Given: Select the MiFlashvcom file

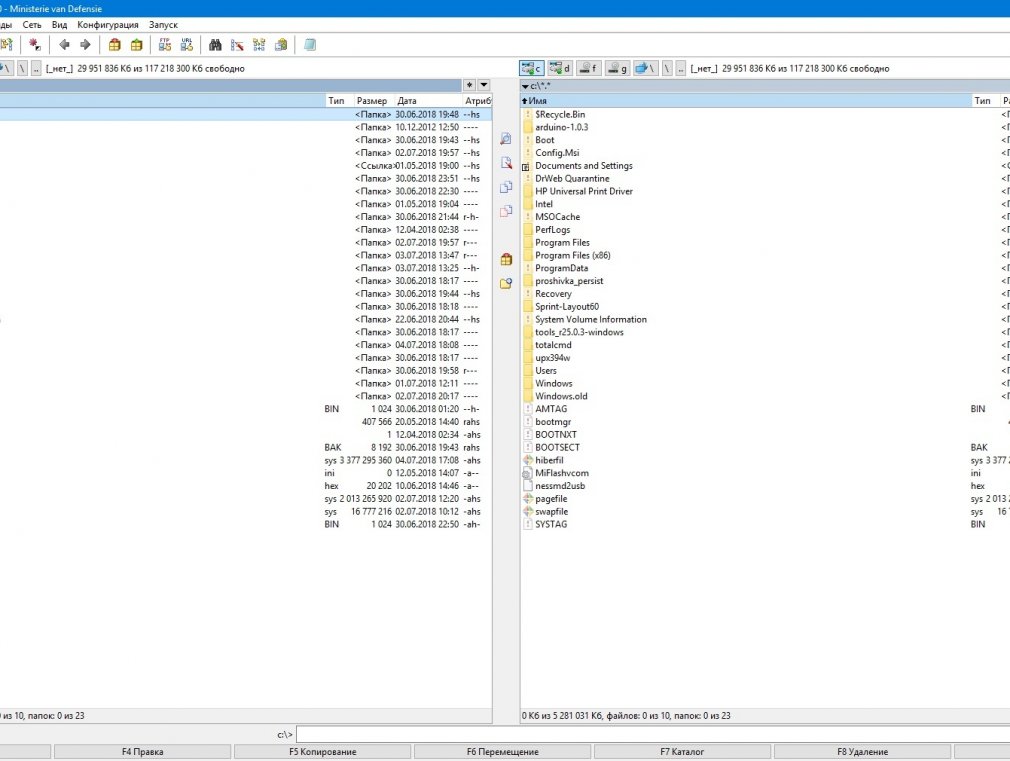Looking at the screenshot, I should [x=562, y=473].
